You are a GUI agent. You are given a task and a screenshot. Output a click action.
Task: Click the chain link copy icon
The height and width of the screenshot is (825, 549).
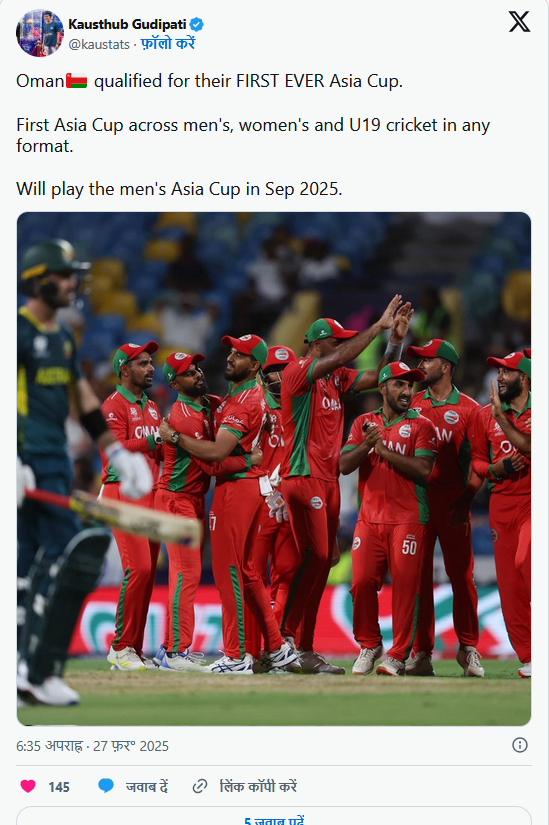(199, 786)
